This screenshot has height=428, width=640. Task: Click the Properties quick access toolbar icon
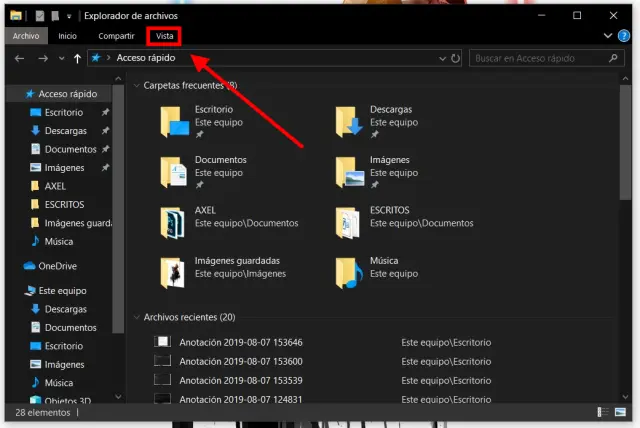coord(40,16)
